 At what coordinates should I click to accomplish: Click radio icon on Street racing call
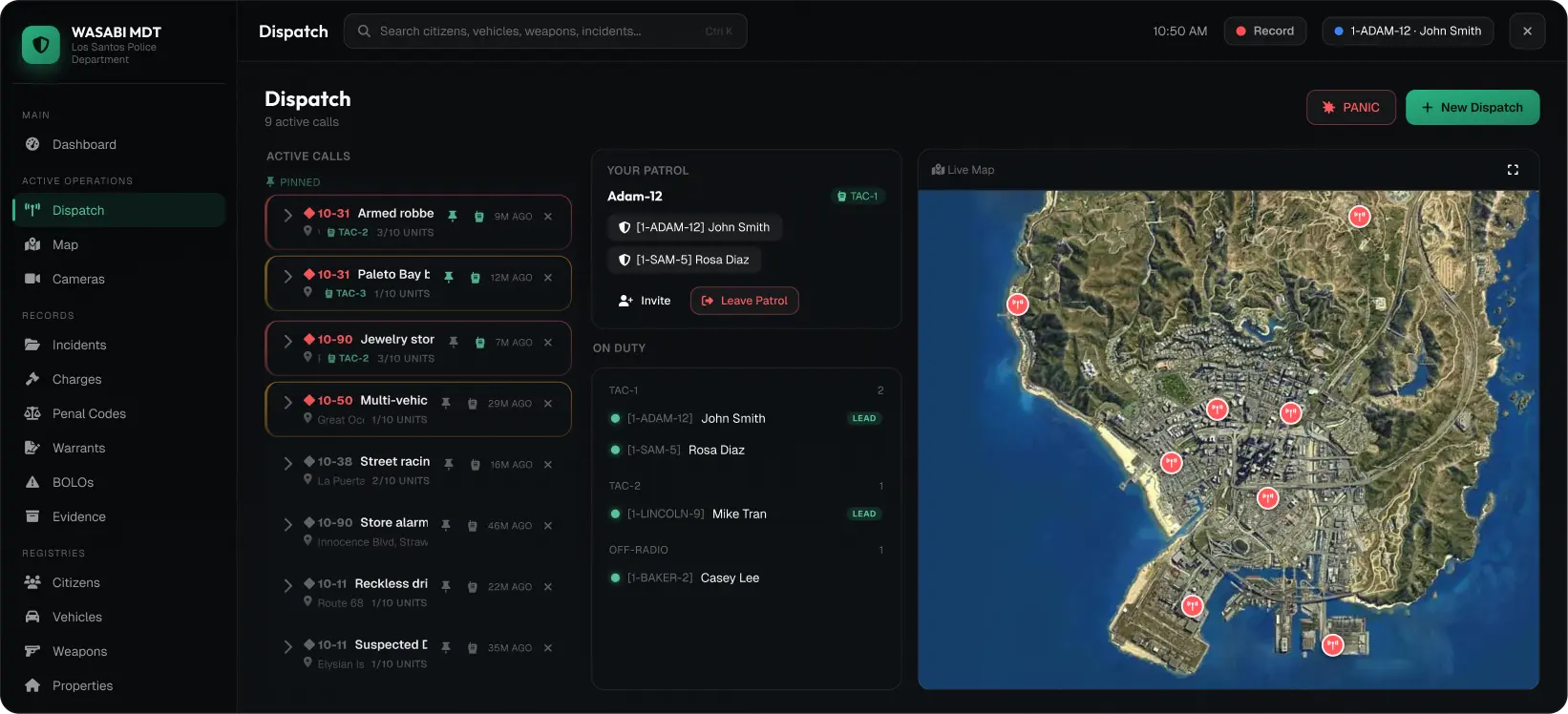click(x=476, y=465)
